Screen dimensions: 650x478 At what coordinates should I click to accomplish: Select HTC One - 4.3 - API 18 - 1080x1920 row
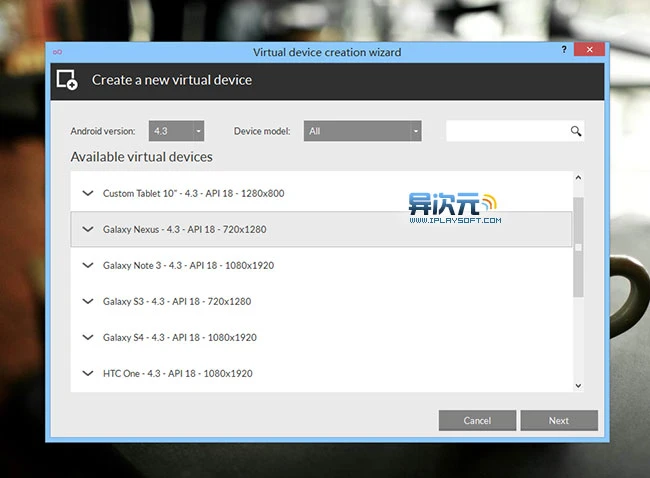point(177,373)
